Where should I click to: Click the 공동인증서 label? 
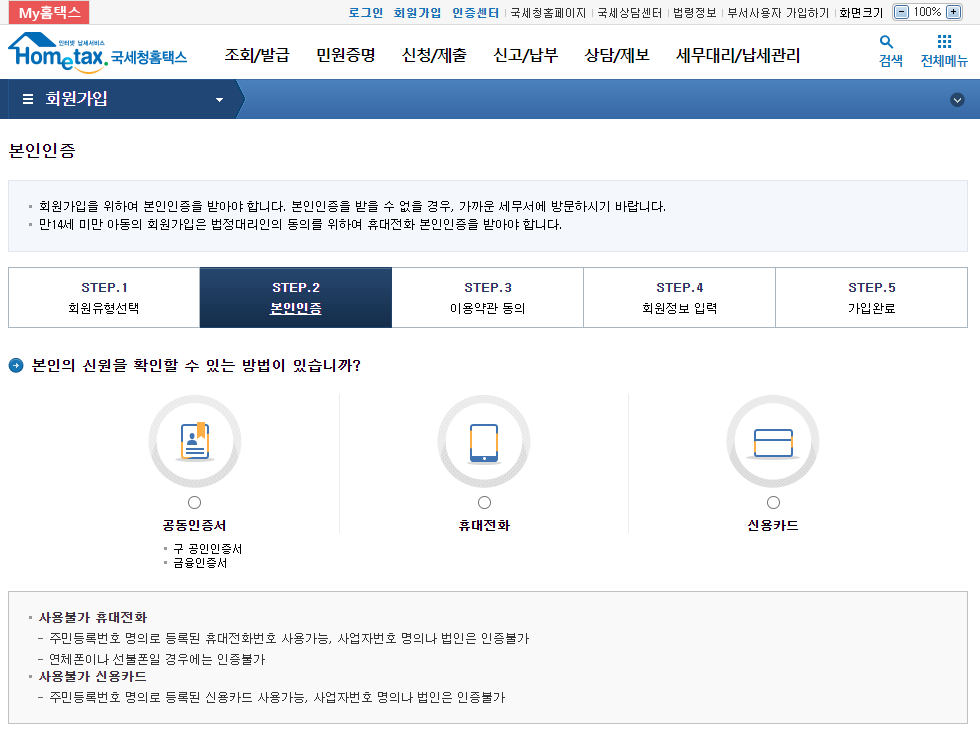tap(194, 525)
